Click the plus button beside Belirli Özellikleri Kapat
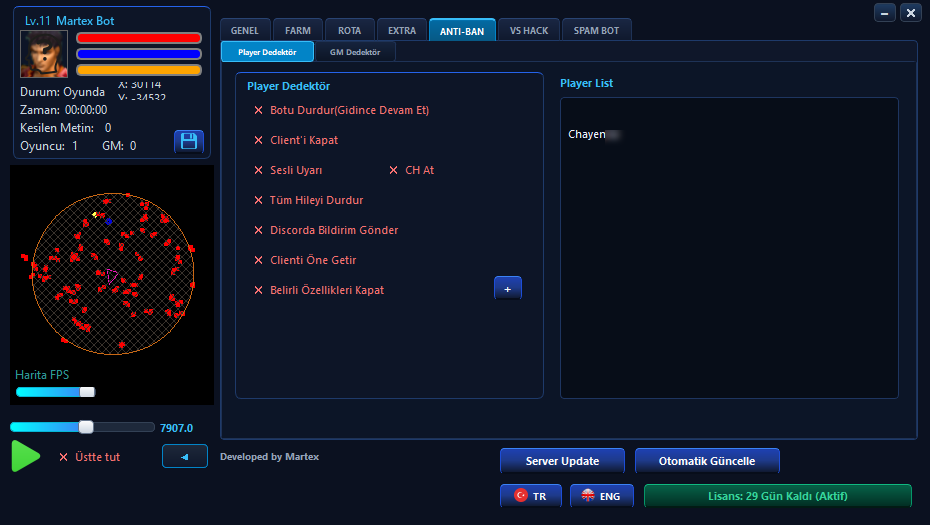The image size is (930, 525). click(x=508, y=289)
